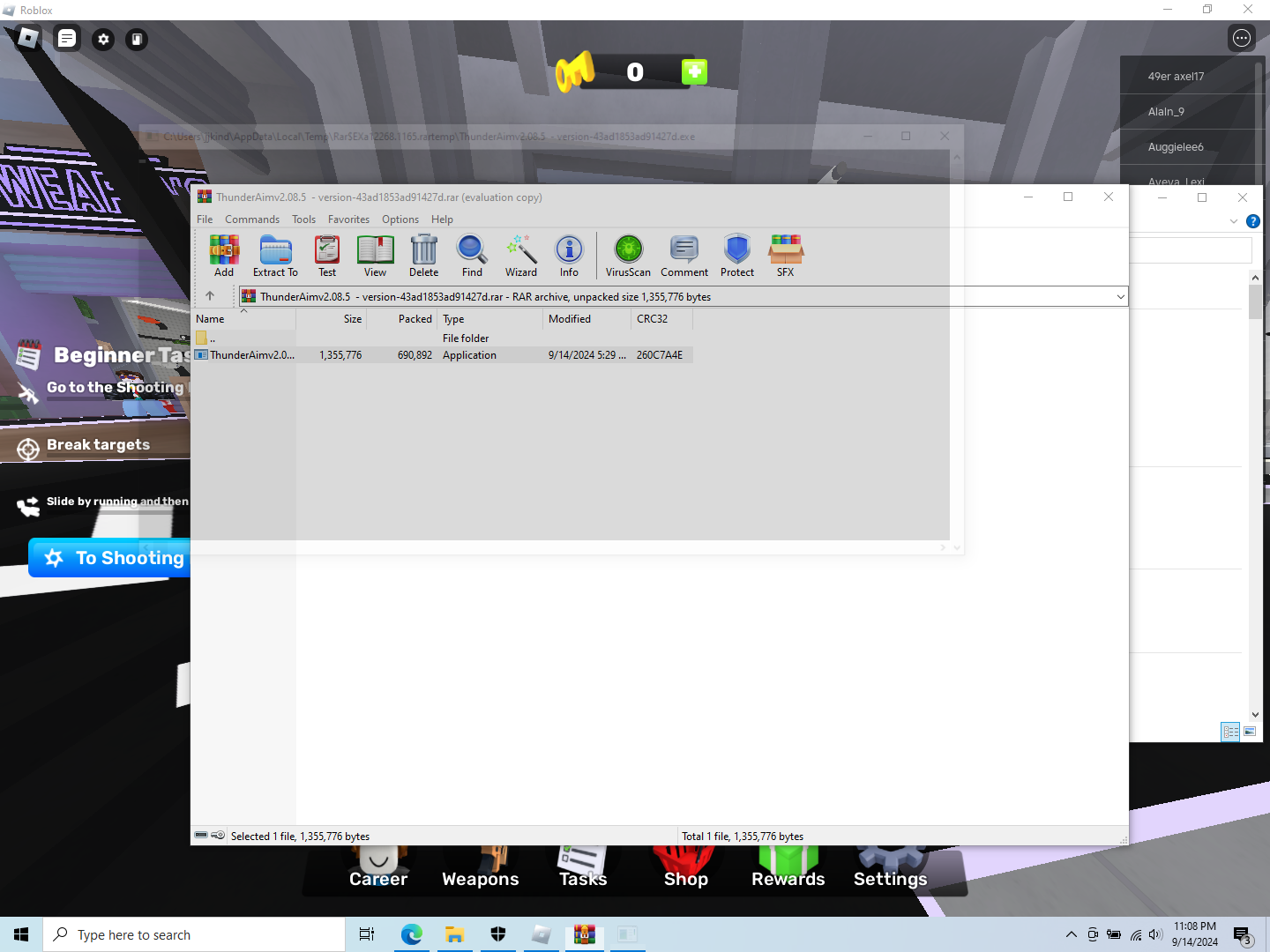Click the Extract To toolbar icon

click(x=275, y=256)
